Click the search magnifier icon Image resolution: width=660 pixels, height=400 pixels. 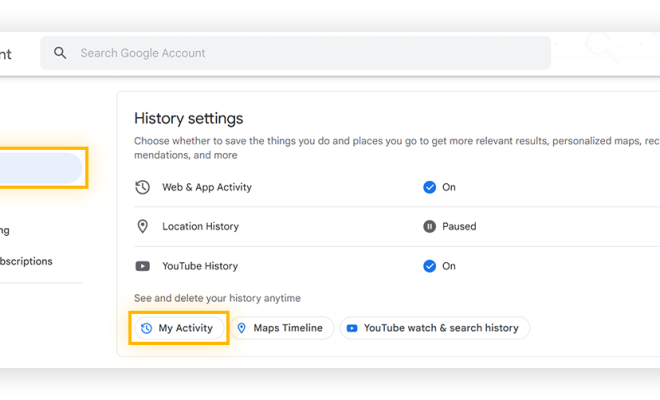point(60,53)
